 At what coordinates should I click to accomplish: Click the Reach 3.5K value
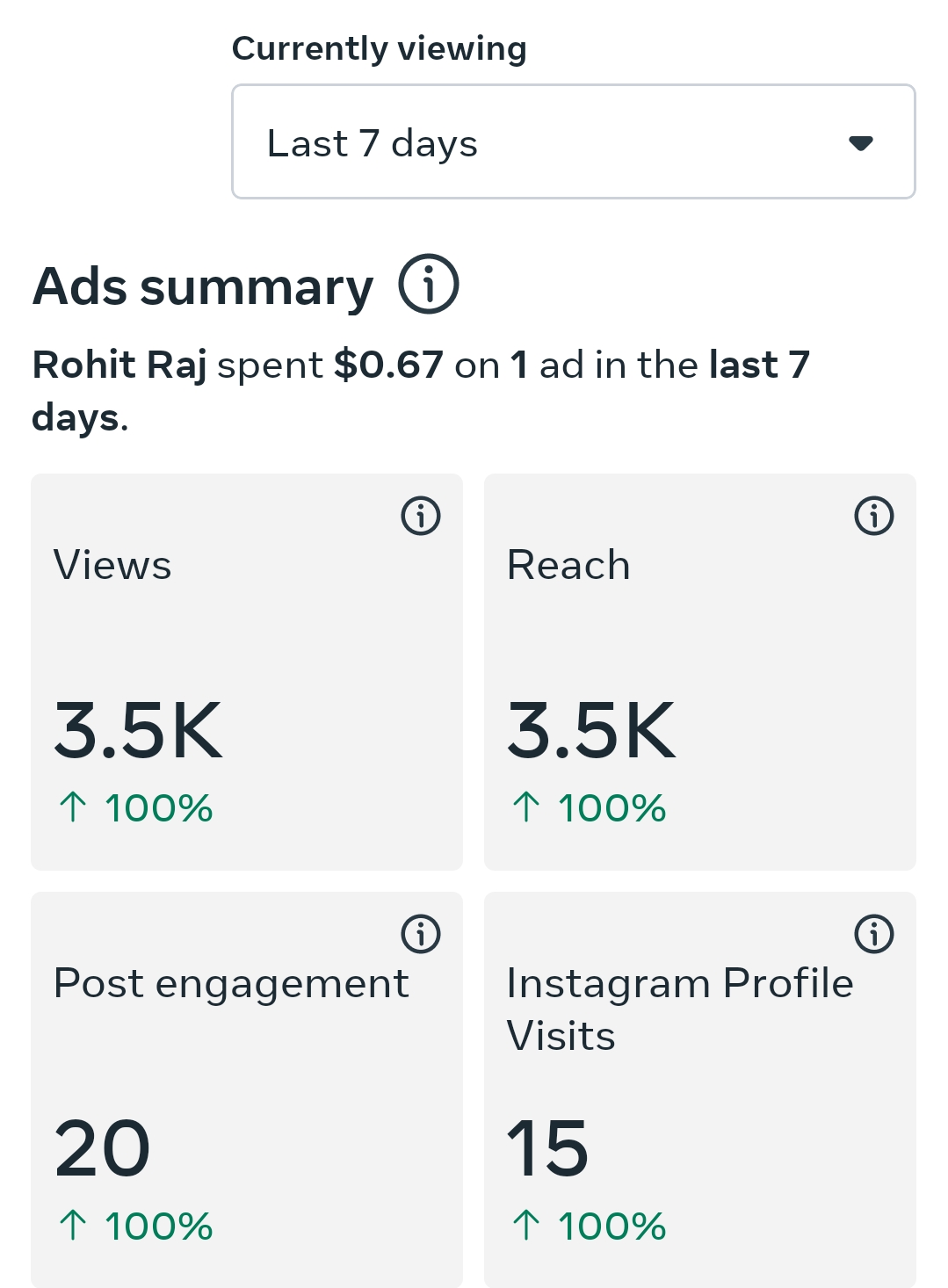pyautogui.click(x=591, y=730)
